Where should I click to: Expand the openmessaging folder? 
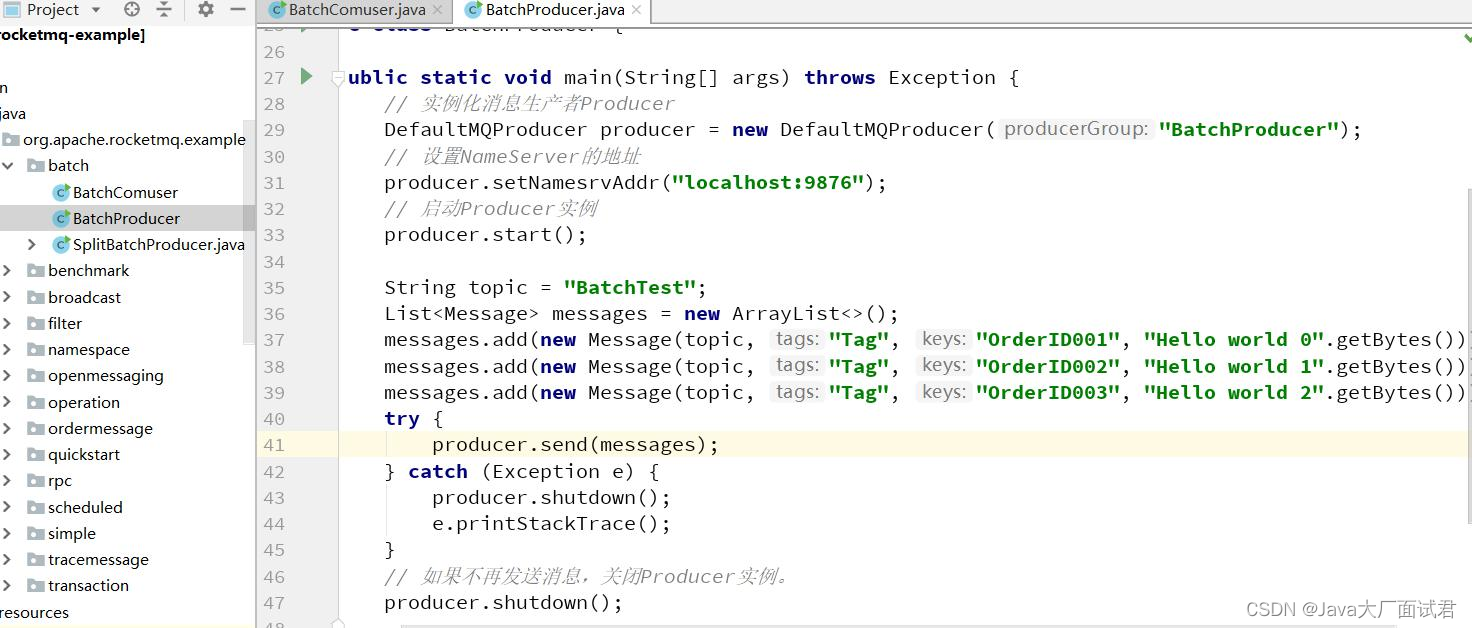pyautogui.click(x=8, y=376)
